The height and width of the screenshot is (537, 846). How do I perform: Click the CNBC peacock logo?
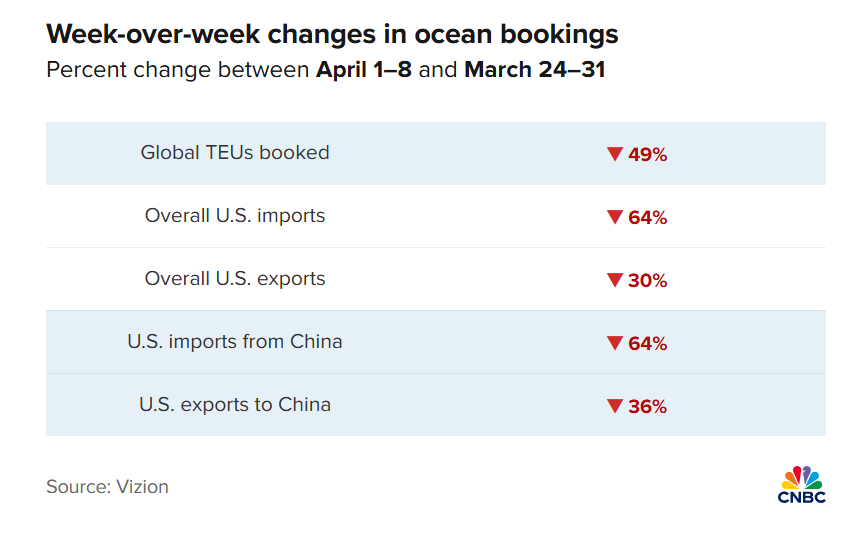pos(801,484)
